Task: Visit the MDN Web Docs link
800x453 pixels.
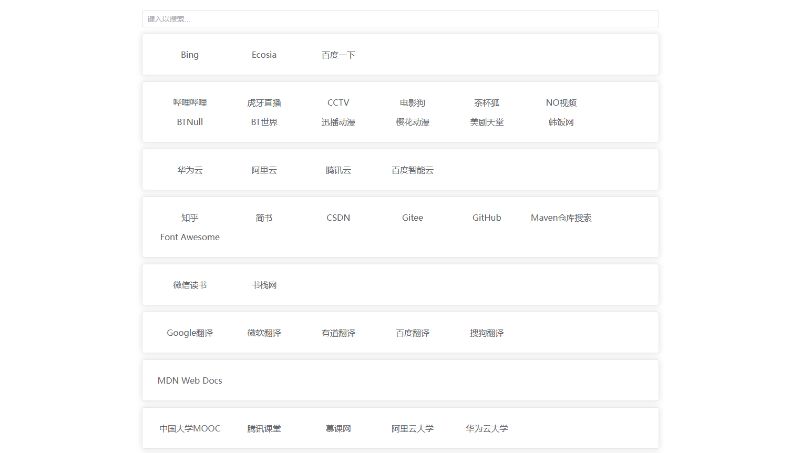Action: (x=190, y=381)
